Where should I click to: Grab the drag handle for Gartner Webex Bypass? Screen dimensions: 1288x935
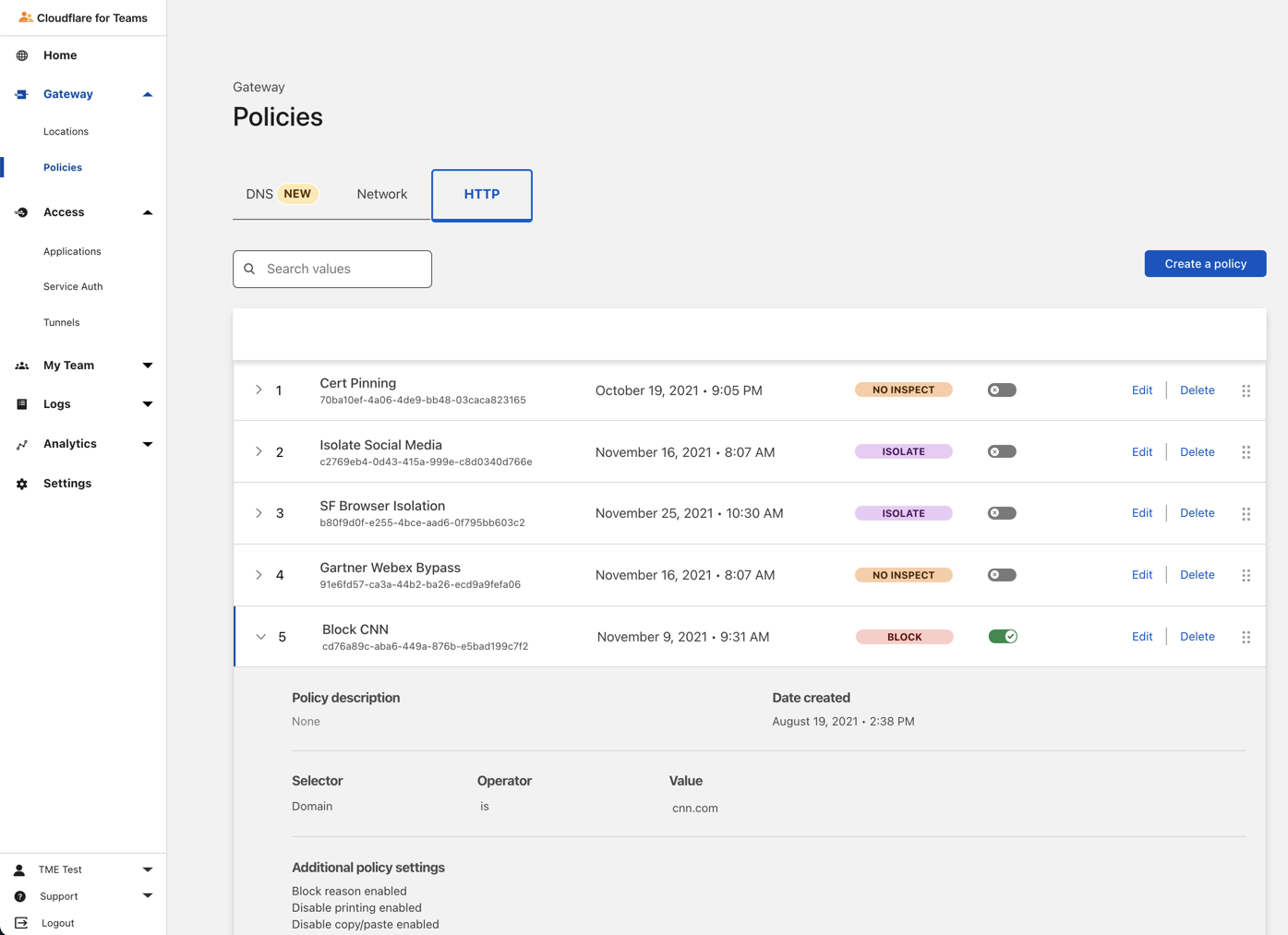tap(1246, 575)
